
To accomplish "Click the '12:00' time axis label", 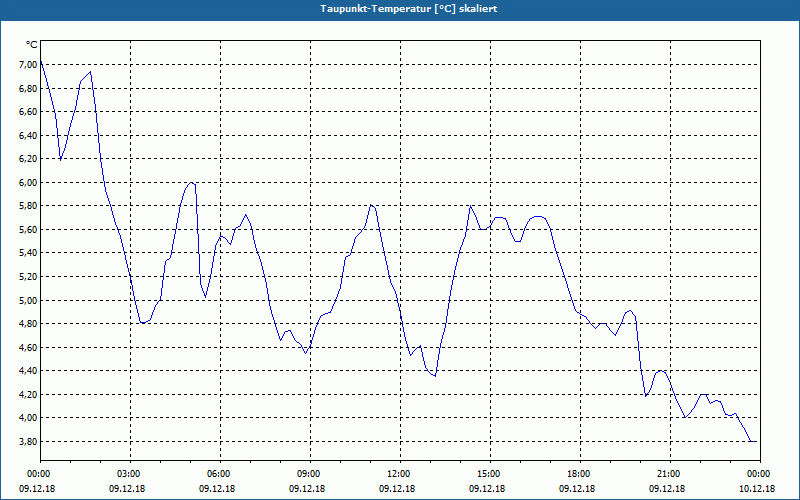I will [401, 474].
